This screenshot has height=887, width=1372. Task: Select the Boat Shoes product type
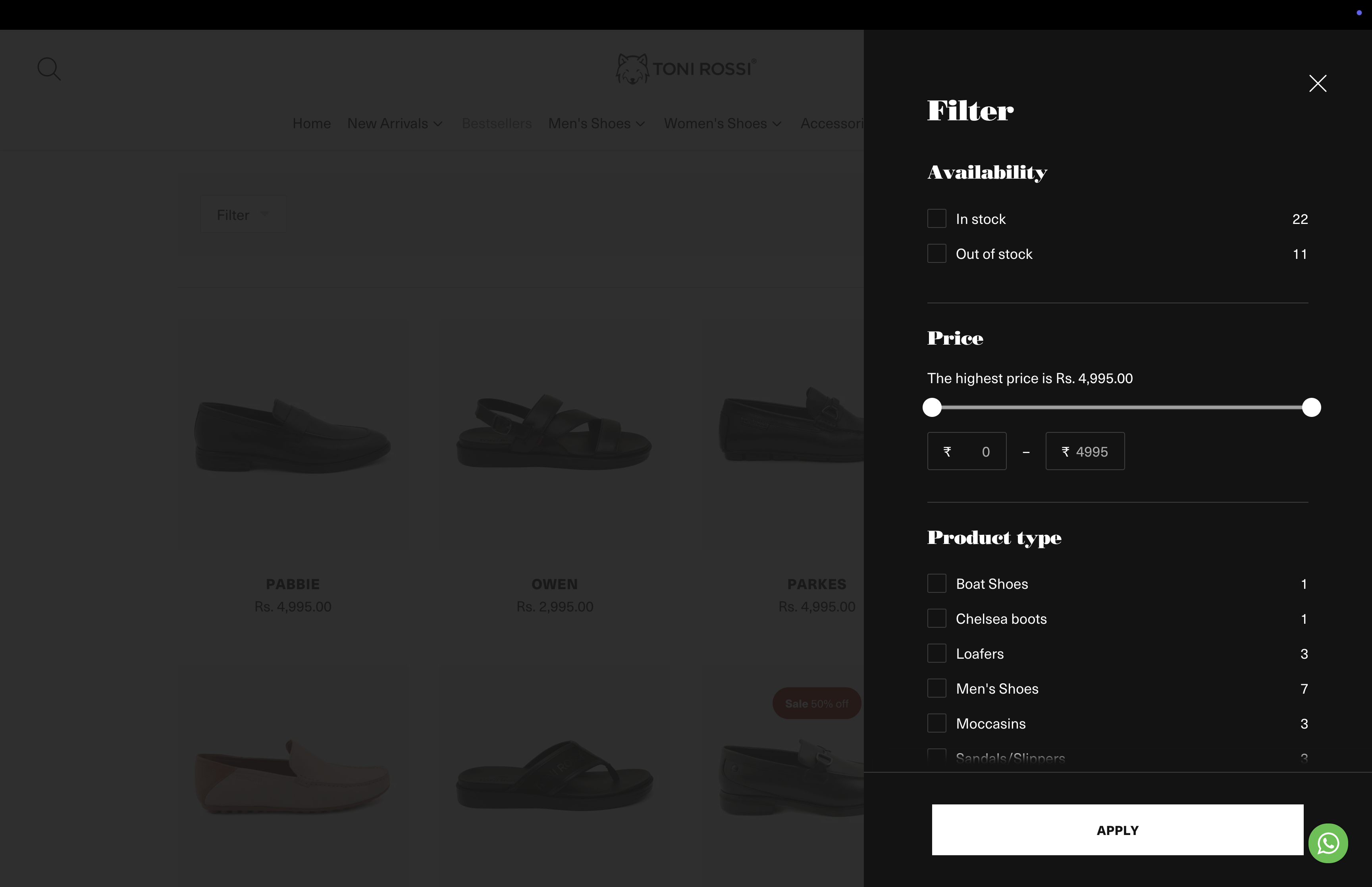(x=937, y=584)
